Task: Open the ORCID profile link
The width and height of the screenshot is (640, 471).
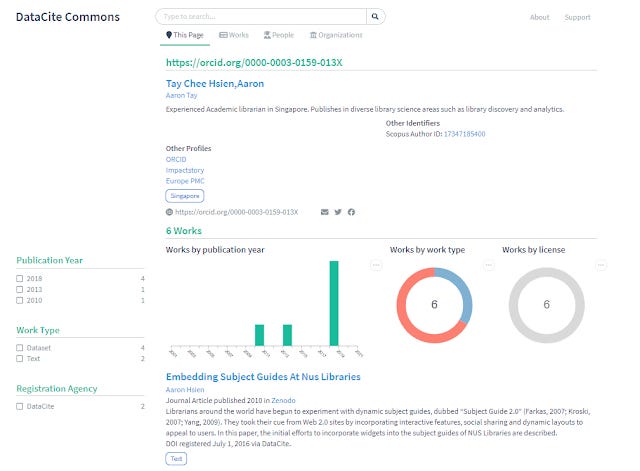Action: tap(176, 159)
